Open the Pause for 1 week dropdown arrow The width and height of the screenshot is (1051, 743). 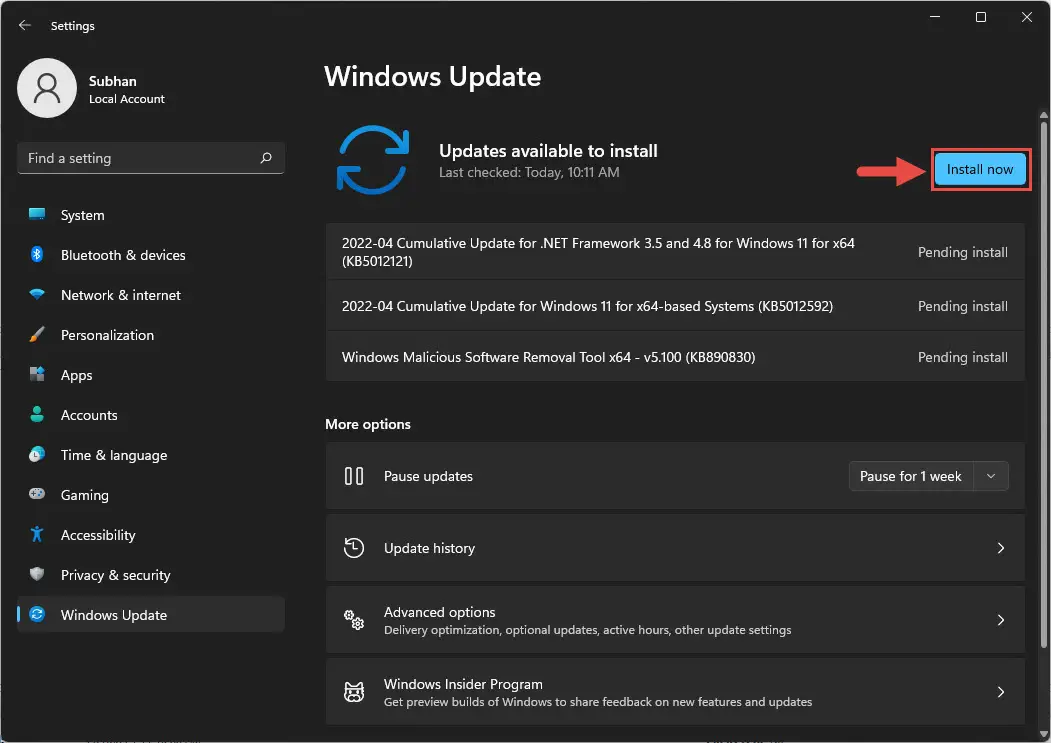[991, 476]
